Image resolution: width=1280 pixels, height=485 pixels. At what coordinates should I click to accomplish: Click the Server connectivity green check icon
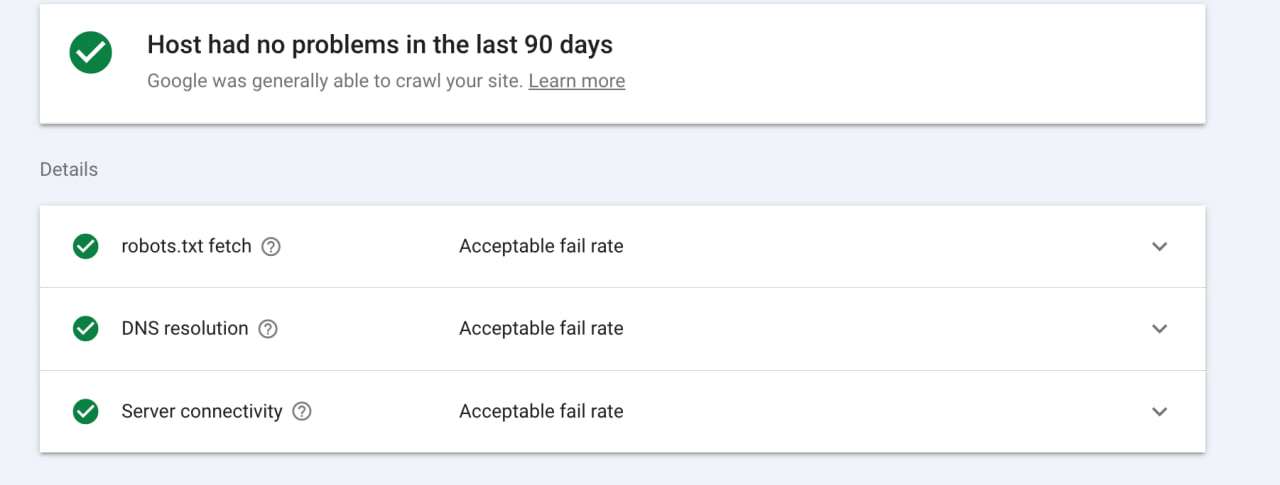tap(86, 411)
